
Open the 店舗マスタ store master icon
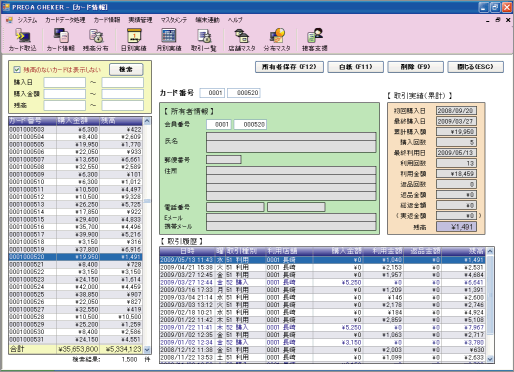click(x=242, y=40)
